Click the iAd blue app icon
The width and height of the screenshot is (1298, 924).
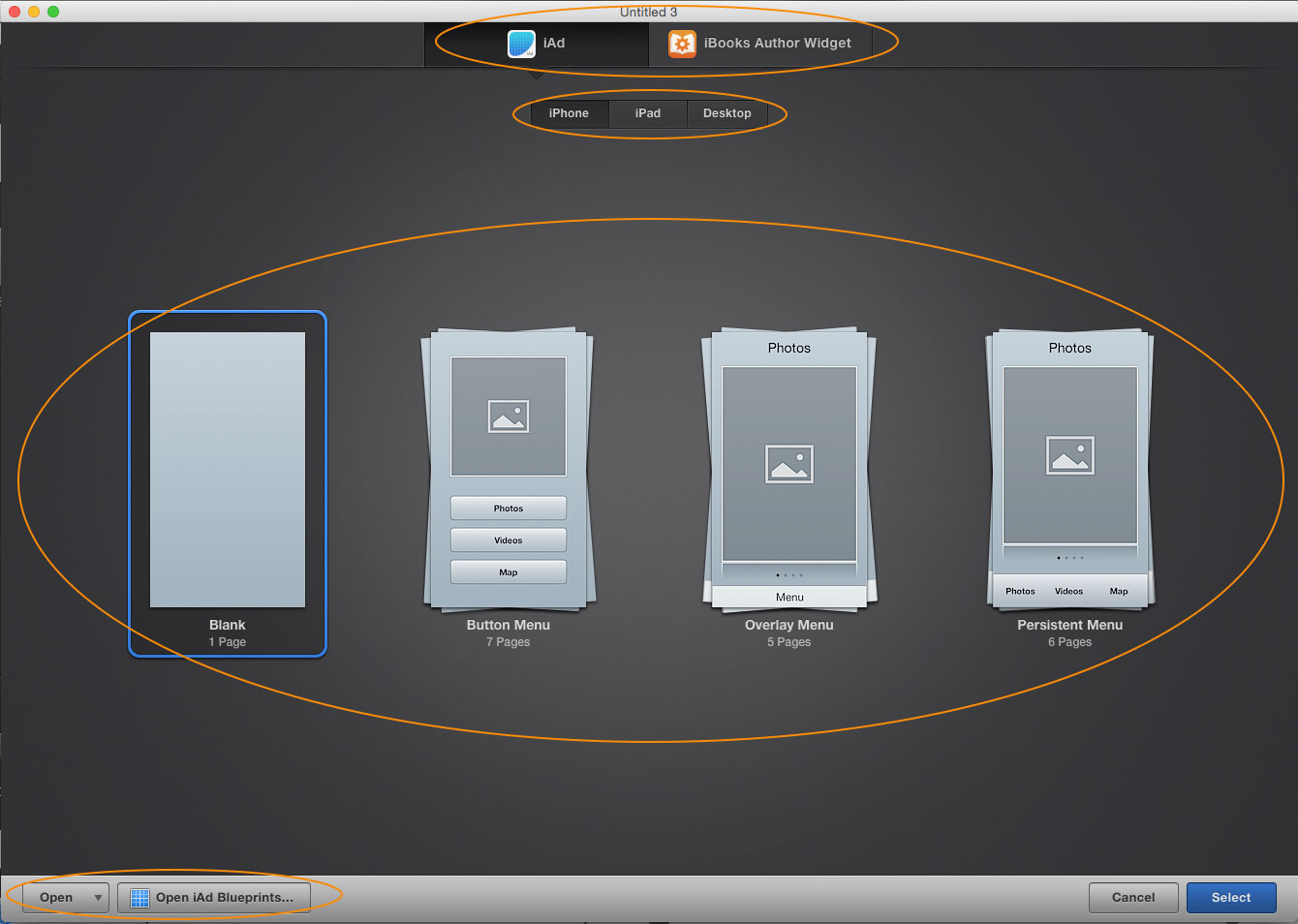(x=521, y=44)
